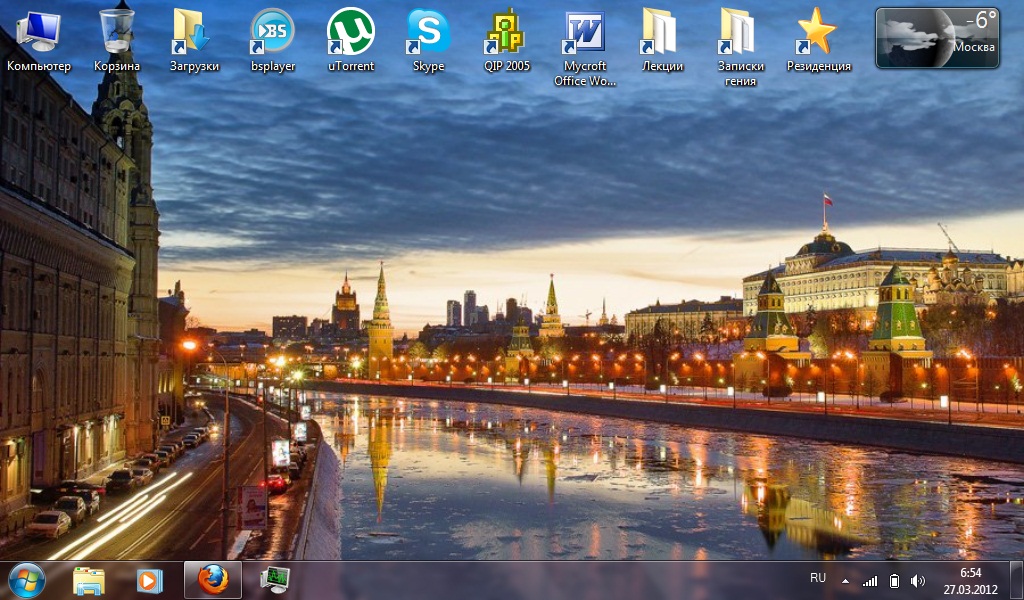The width and height of the screenshot is (1024, 600).
Task: Expand the hidden tray icons arrow
Action: tap(845, 580)
